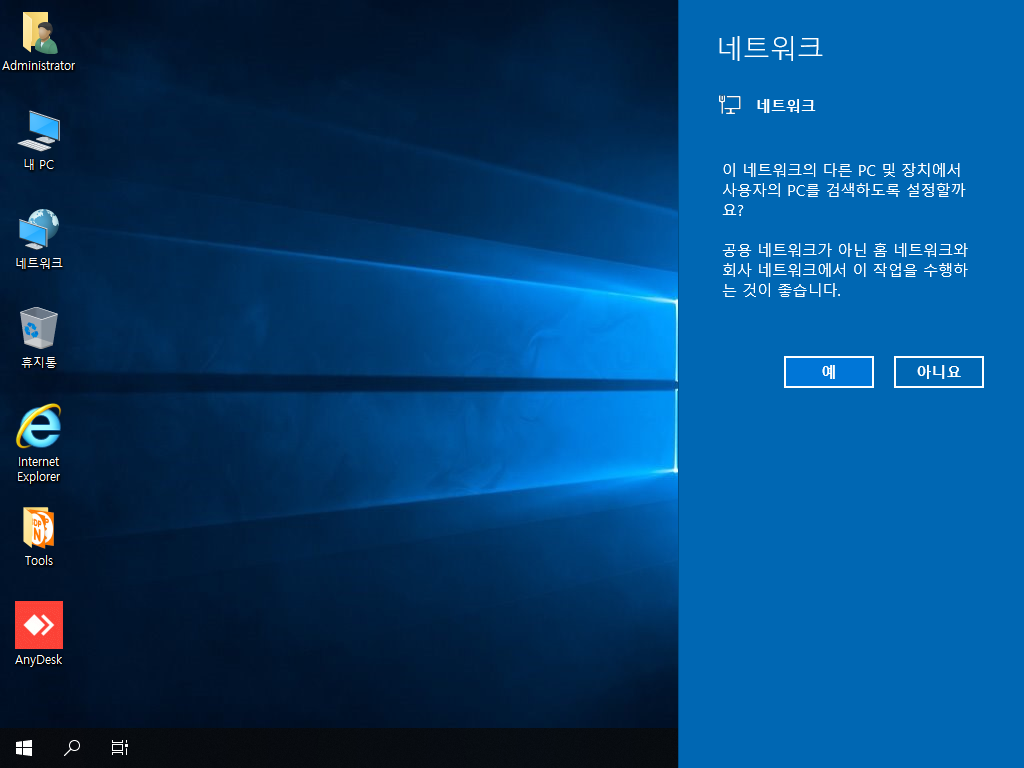Click the bold 네트워크 label beside adapter icon
The image size is (1024, 768).
786,106
